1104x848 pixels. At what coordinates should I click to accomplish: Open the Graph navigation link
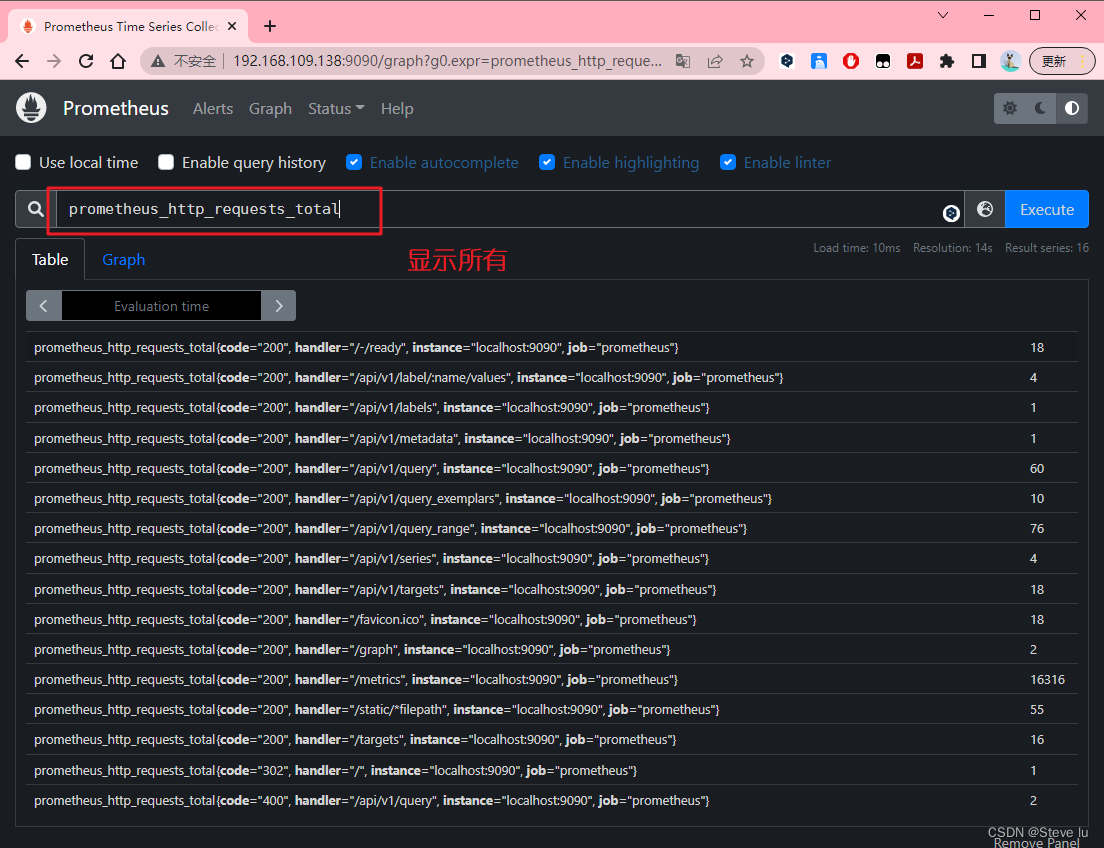pos(270,108)
